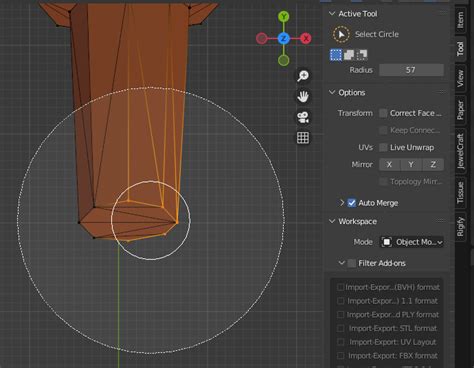
Task: Toggle Mirror Y button
Action: click(x=411, y=165)
